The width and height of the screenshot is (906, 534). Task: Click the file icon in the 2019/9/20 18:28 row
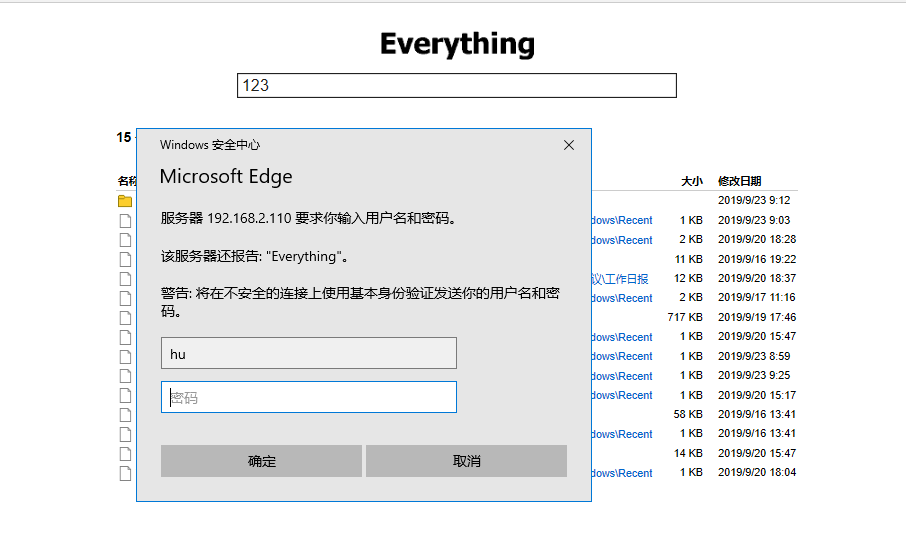tap(125, 240)
